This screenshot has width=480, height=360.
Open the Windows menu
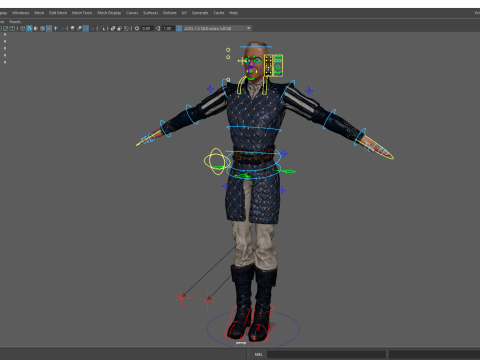pyautogui.click(x=21, y=13)
